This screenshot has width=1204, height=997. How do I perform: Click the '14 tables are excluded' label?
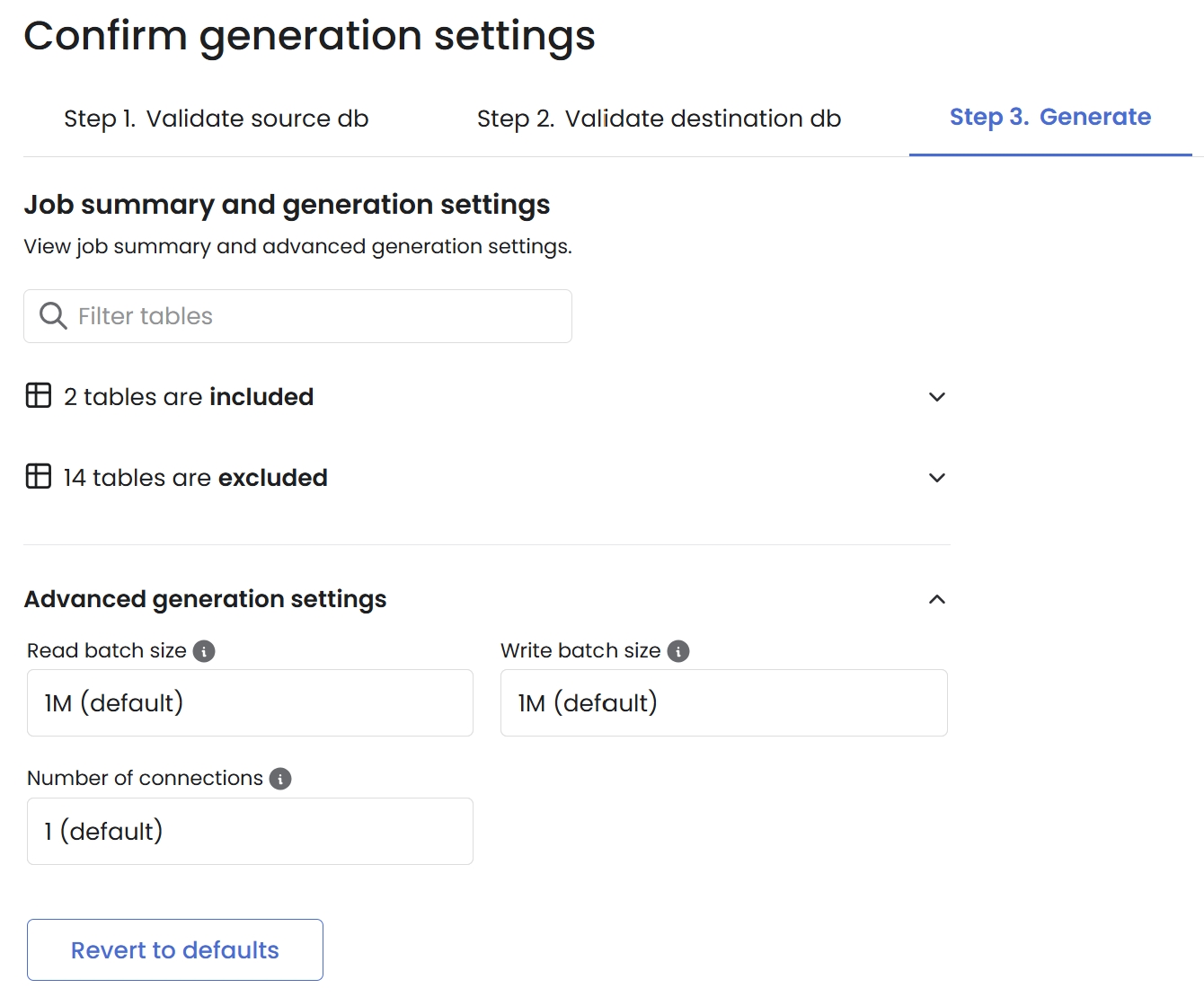pyautogui.click(x=195, y=478)
